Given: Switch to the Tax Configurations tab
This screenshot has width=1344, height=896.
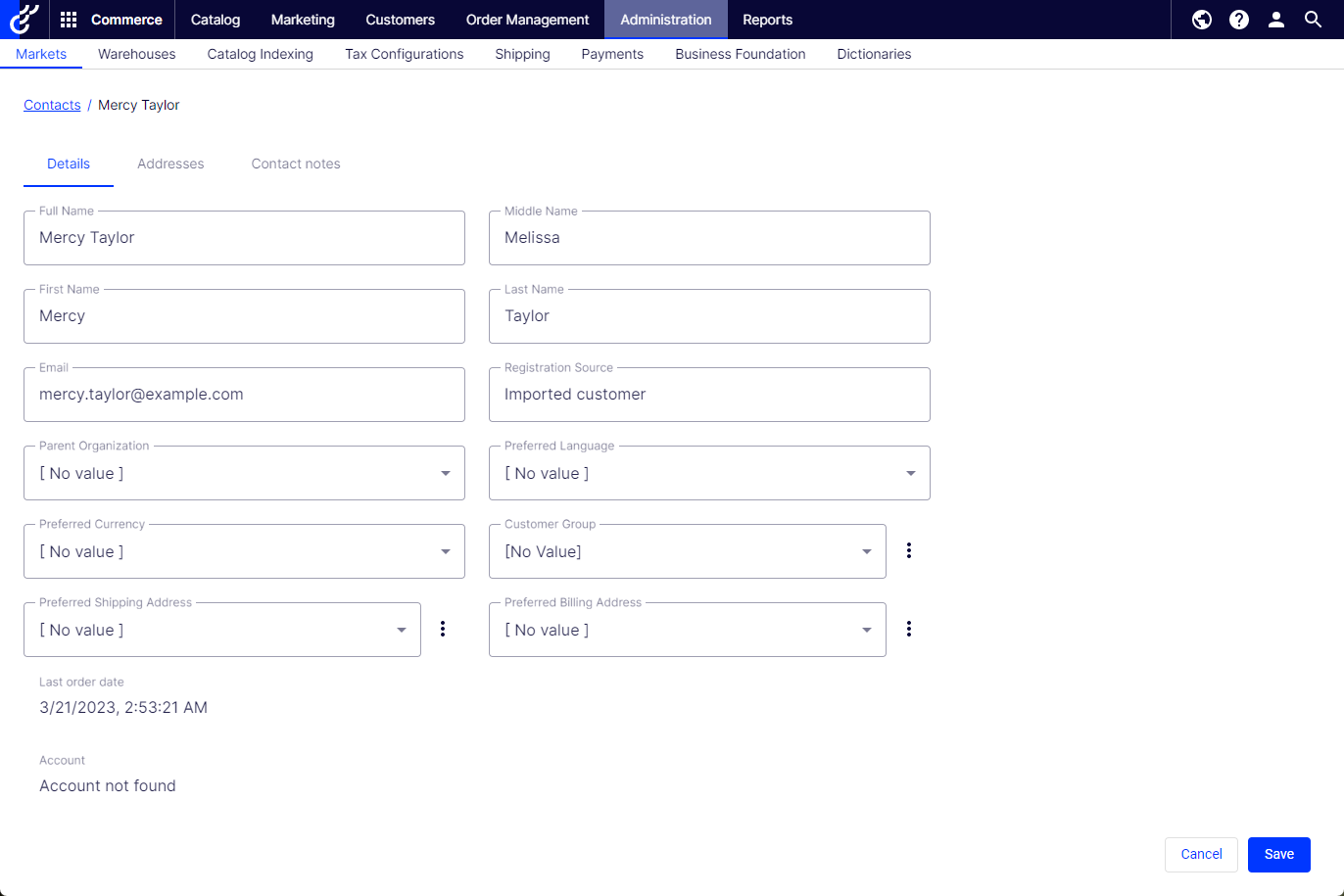Looking at the screenshot, I should pos(405,54).
